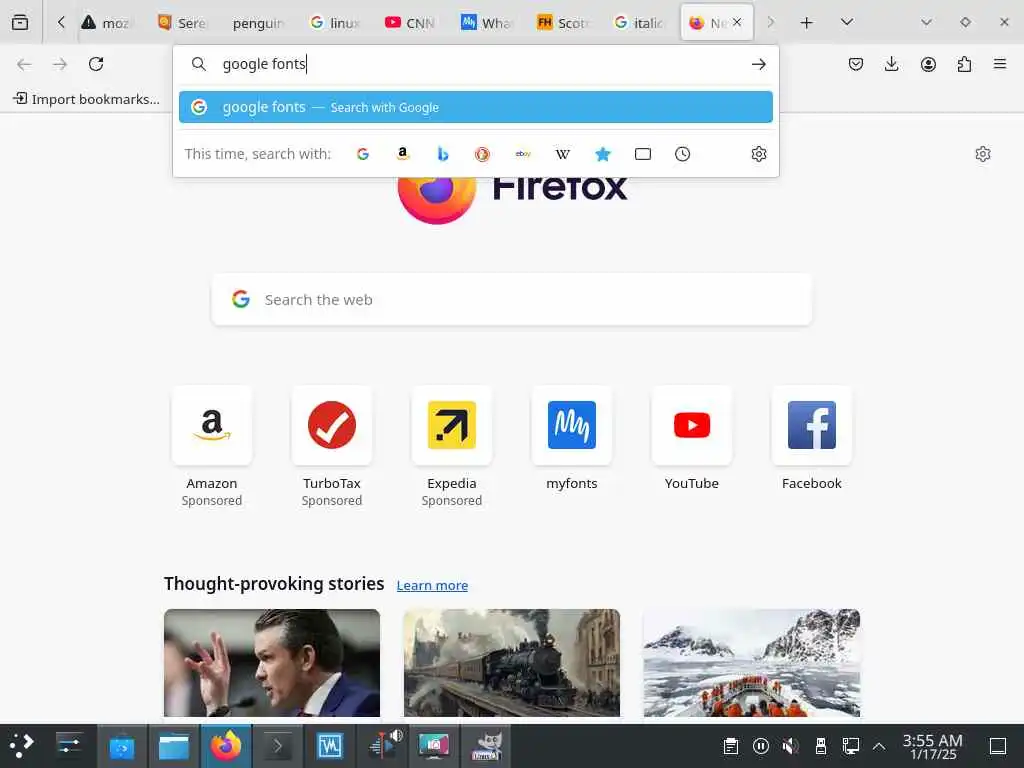Search history with clock icon
Viewport: 1024px width, 768px height.
pyautogui.click(x=682, y=154)
